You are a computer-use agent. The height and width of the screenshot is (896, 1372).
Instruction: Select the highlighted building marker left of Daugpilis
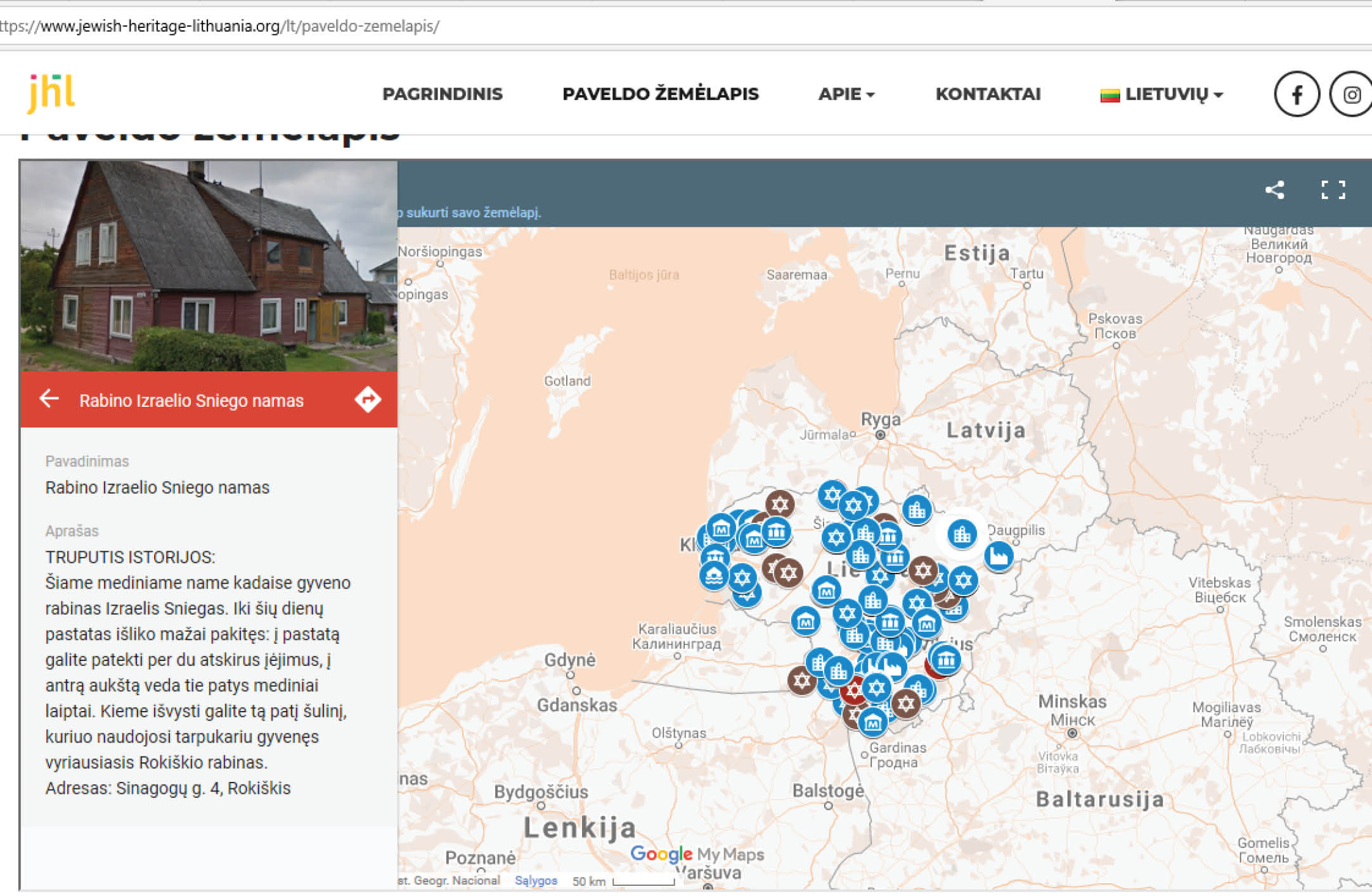(962, 534)
